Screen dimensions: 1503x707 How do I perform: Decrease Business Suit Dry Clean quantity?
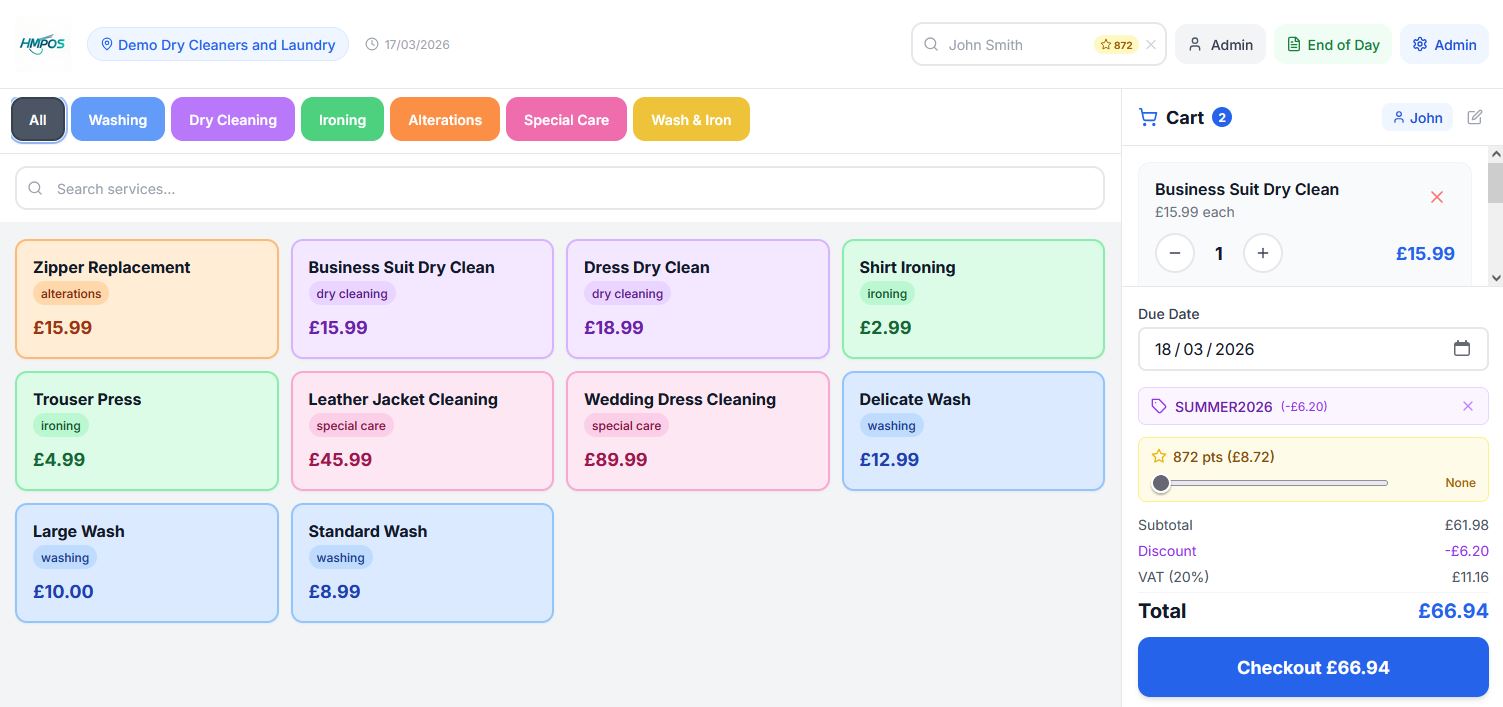point(1175,254)
